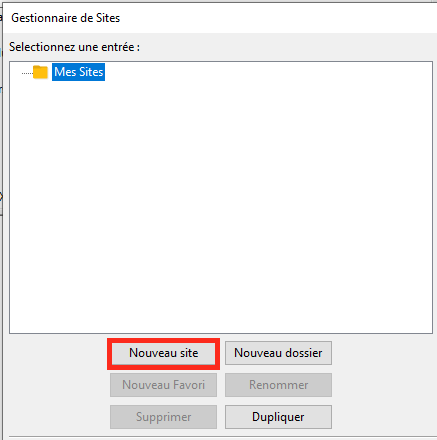Screen dimensions: 437x440
Task: Click the Gestionnaire de Sites window title
Action: (x=66, y=18)
